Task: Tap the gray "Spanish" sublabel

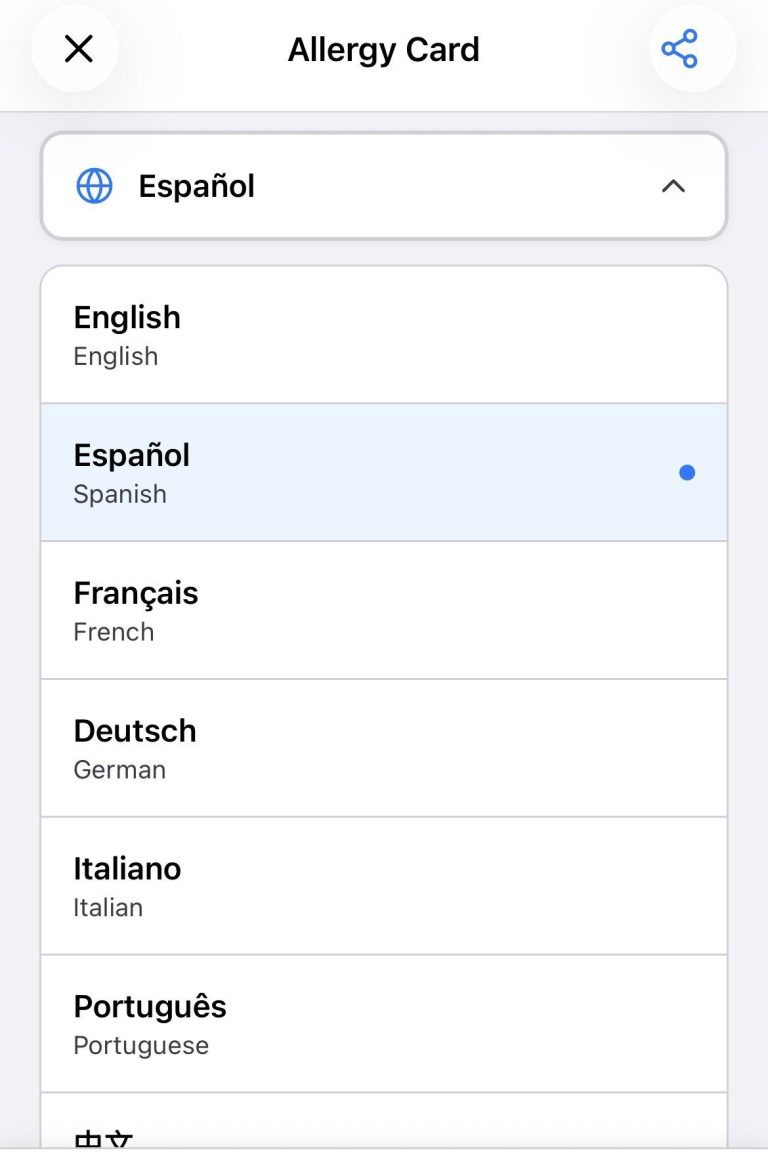Action: [x=120, y=494]
